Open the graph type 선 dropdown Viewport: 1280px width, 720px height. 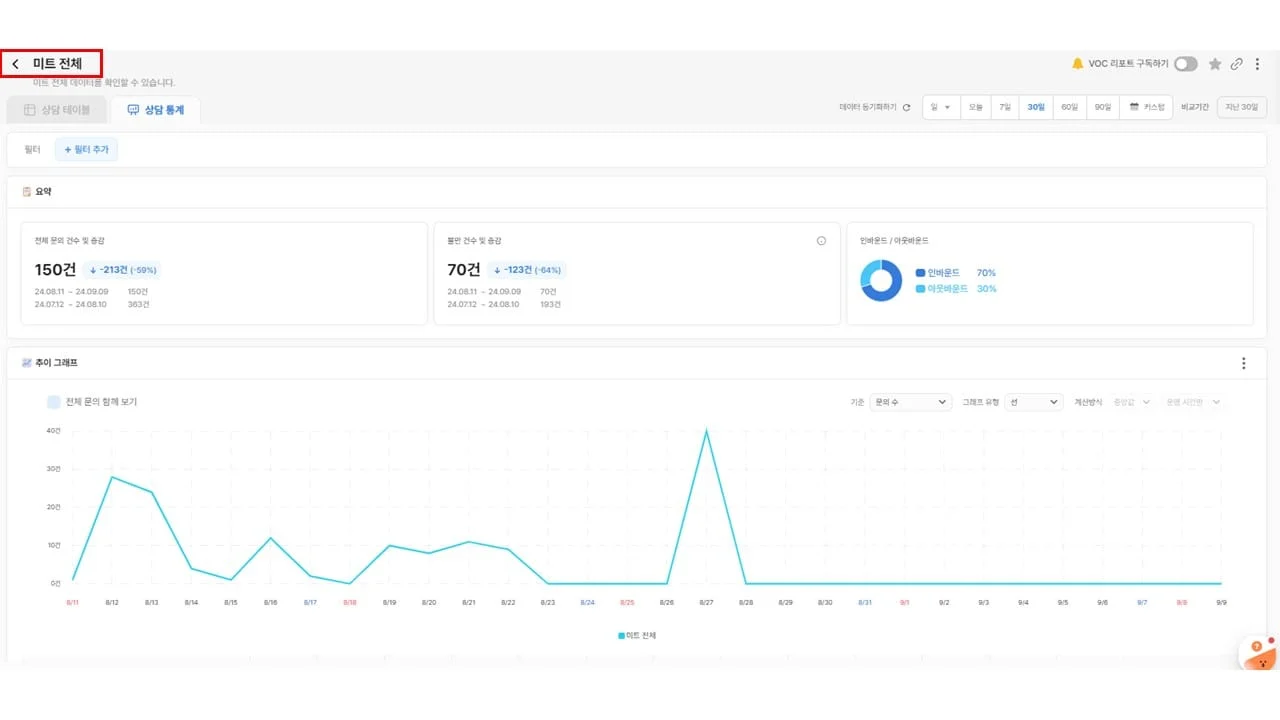[x=1033, y=402]
